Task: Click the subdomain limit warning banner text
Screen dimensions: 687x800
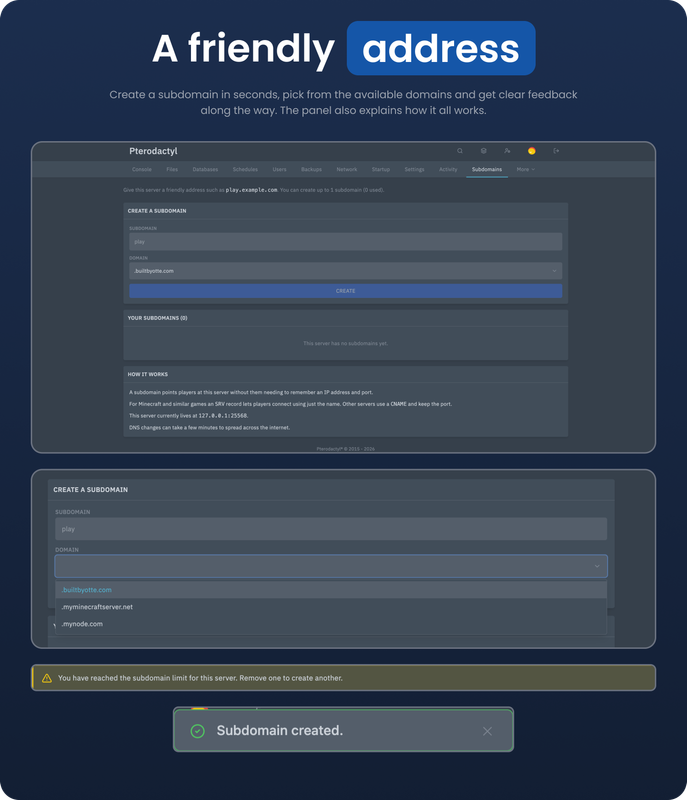Action: pyautogui.click(x=200, y=678)
